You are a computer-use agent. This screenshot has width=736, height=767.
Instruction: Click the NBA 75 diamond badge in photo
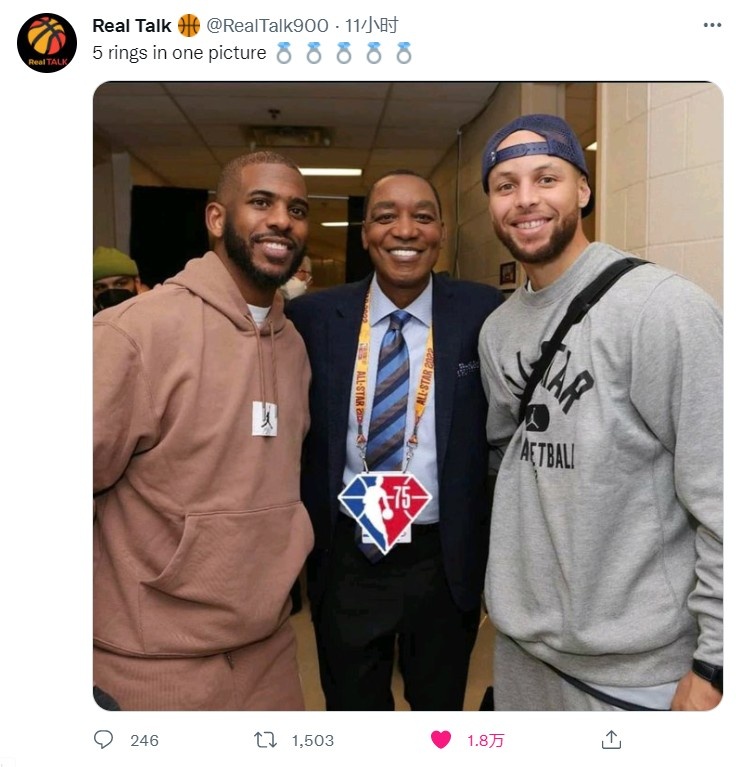[384, 511]
